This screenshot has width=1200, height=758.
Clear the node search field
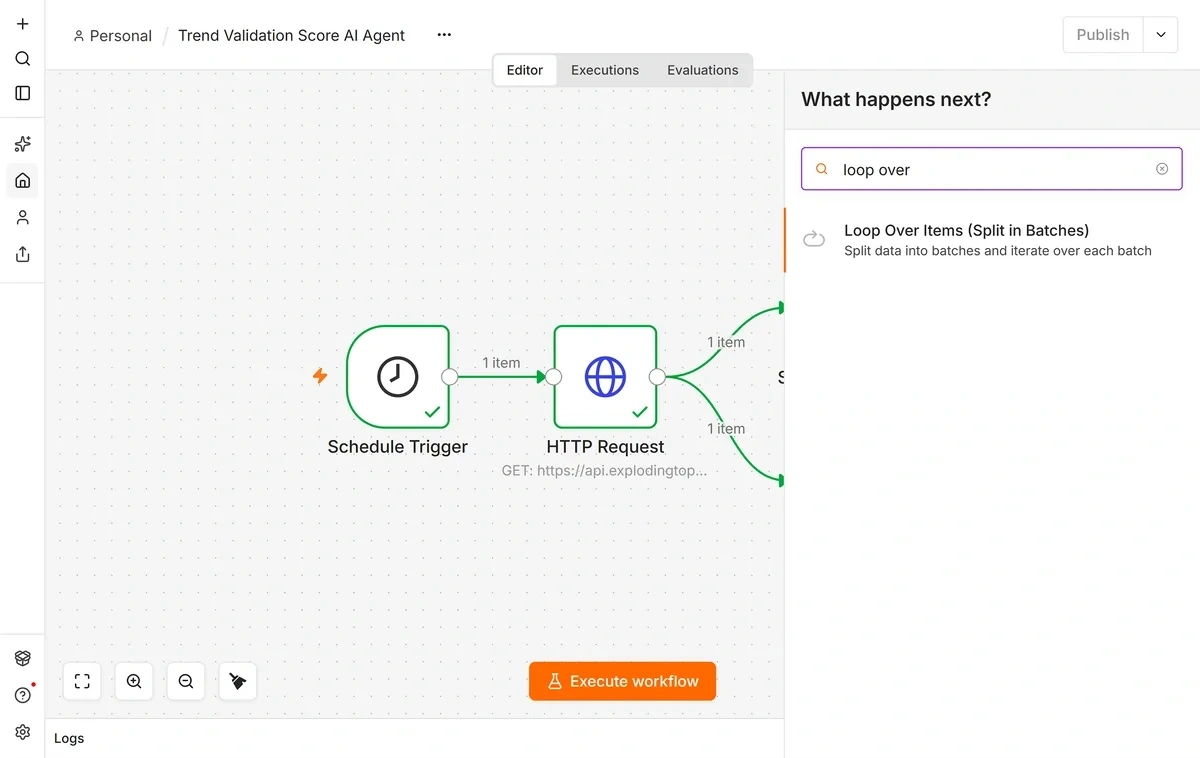click(x=1162, y=169)
